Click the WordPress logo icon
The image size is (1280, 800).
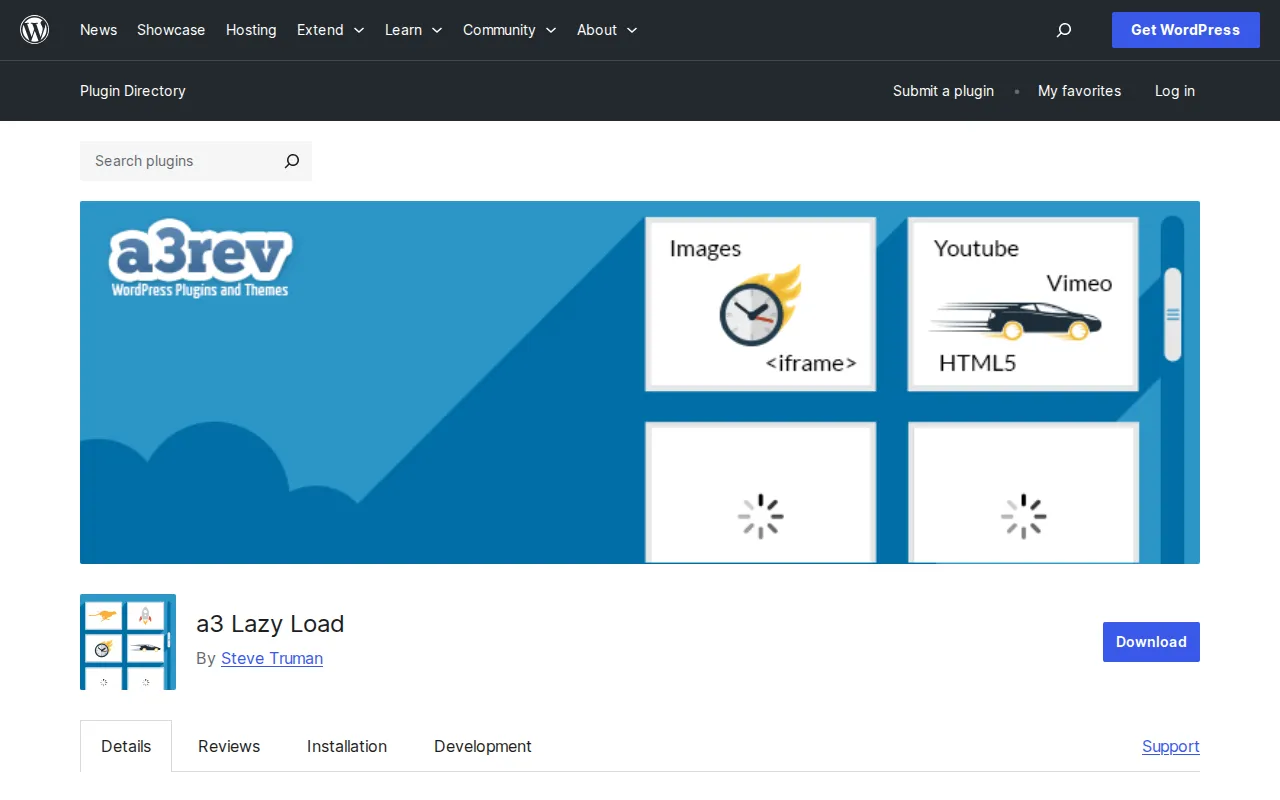34,30
